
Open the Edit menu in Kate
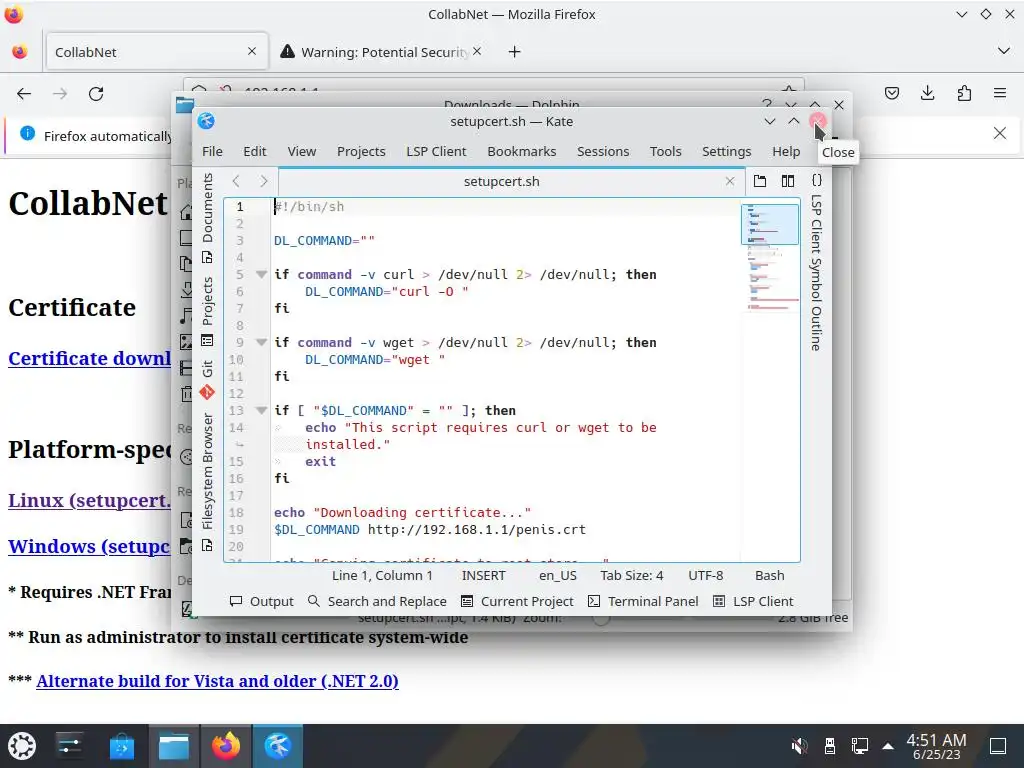[x=255, y=152]
